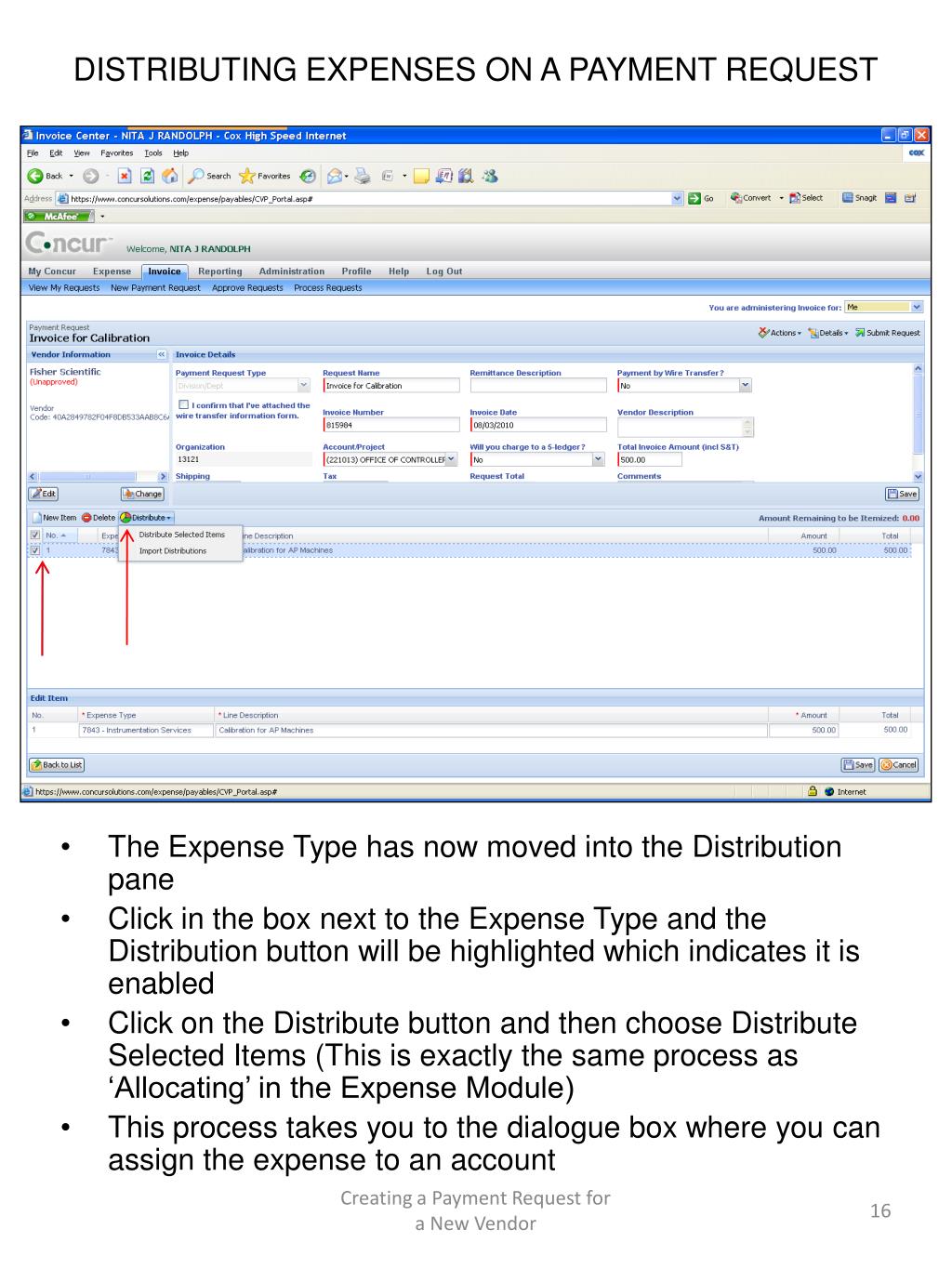952x1269 pixels.
Task: Click the Invoice Number field
Action: click(x=391, y=425)
